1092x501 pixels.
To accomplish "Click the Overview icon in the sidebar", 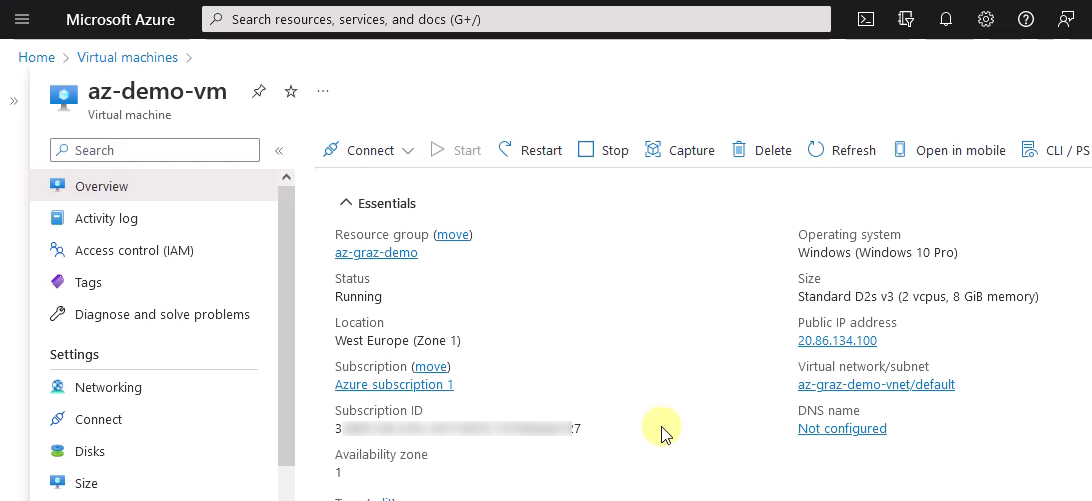I will pyautogui.click(x=57, y=185).
